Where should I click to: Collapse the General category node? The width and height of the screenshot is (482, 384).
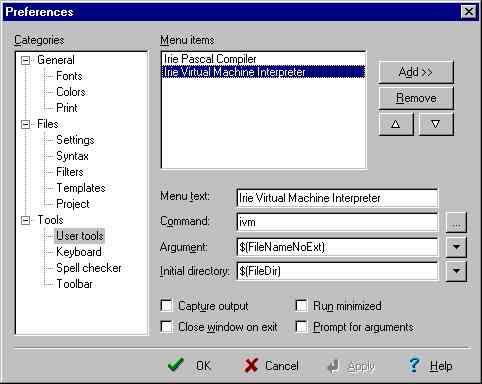tap(26, 60)
